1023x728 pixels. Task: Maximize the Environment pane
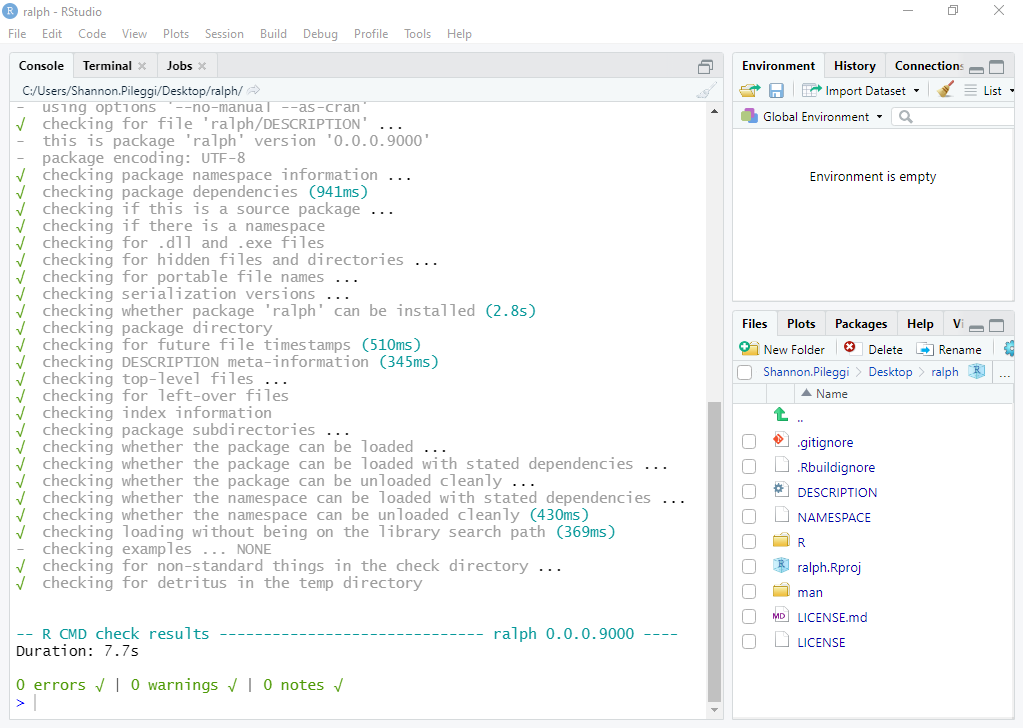point(996,67)
